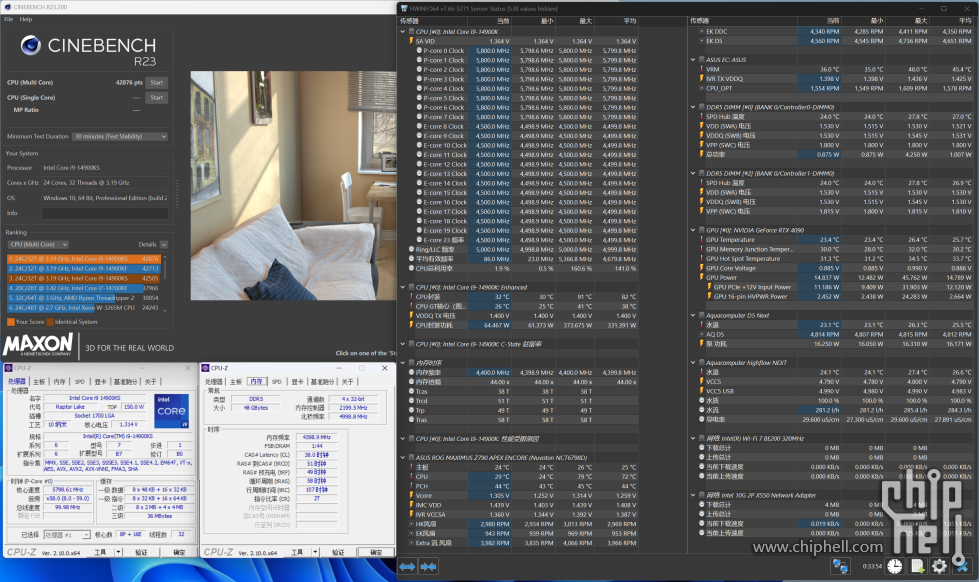The image size is (979, 582).
Task: Click sensor icon for Tcas row
Action: point(411,392)
